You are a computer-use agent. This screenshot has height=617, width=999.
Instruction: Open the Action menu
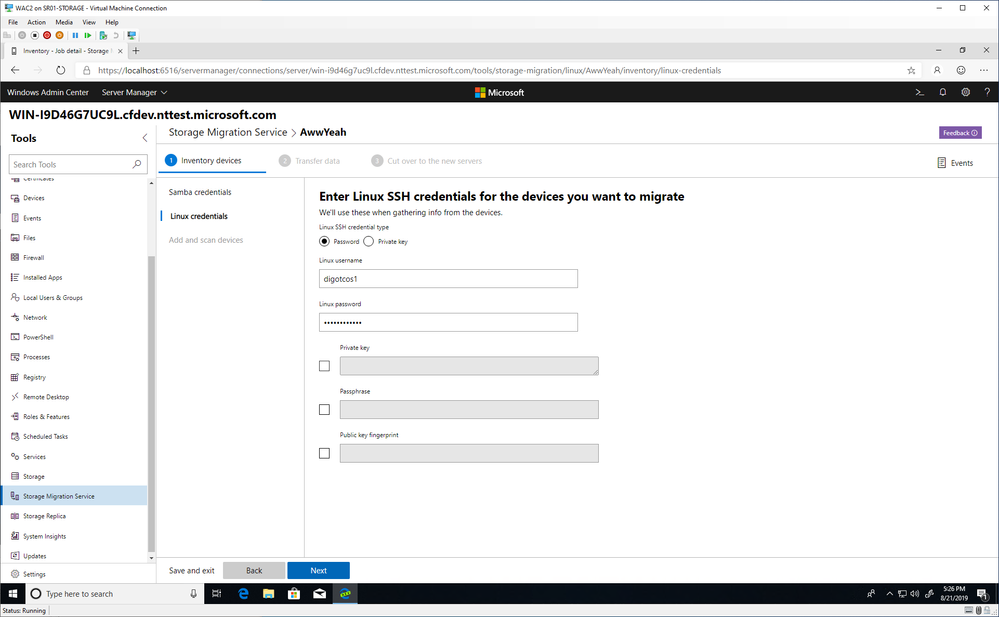pyautogui.click(x=36, y=22)
